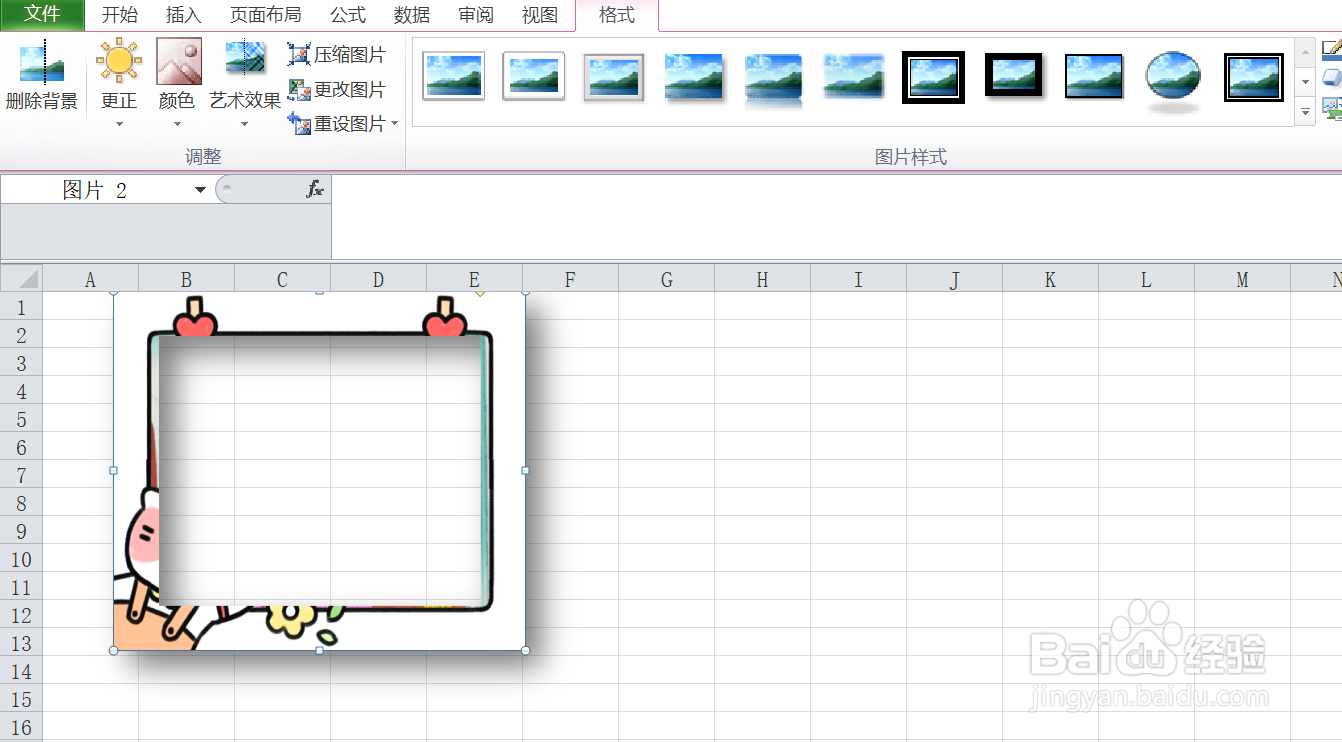1342x742 pixels.
Task: Select row 16 header
Action: [21, 727]
